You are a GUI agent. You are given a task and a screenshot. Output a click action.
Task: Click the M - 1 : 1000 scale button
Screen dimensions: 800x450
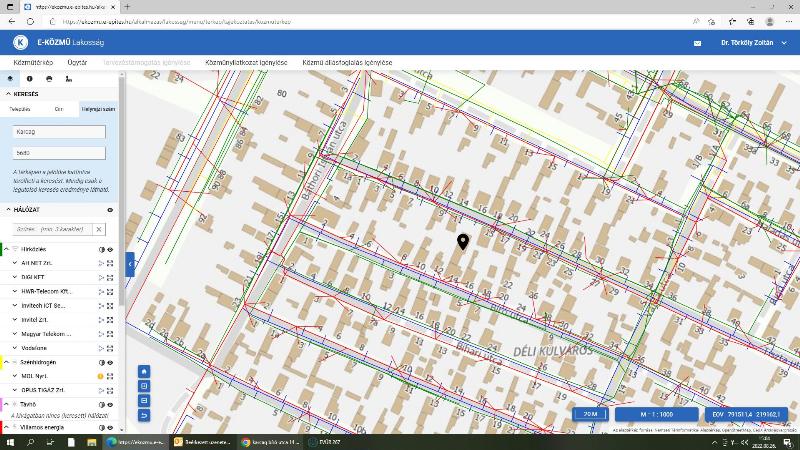(656, 414)
